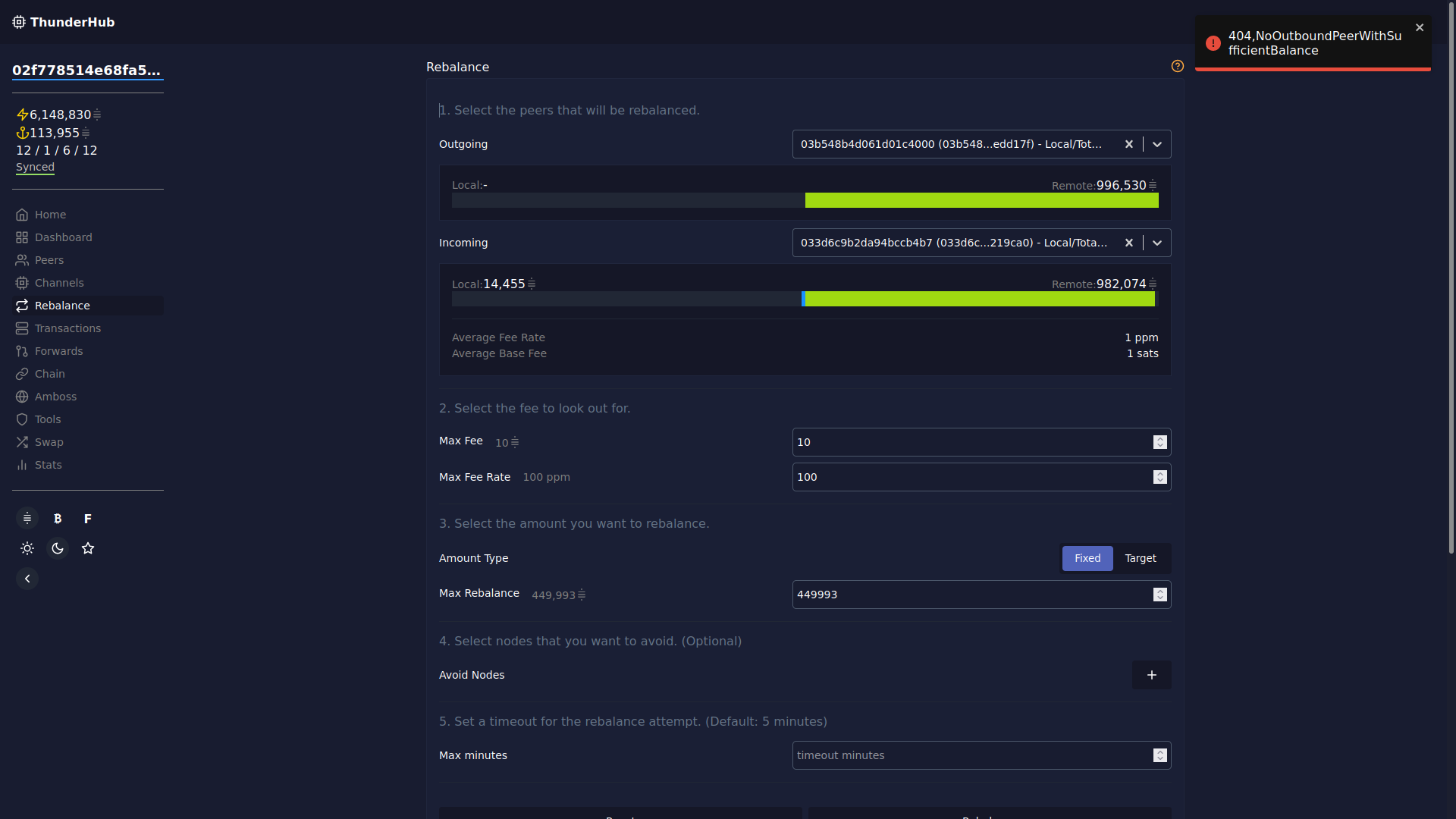Open the Swap page link
This screenshot has height=819, width=1456.
click(x=49, y=442)
